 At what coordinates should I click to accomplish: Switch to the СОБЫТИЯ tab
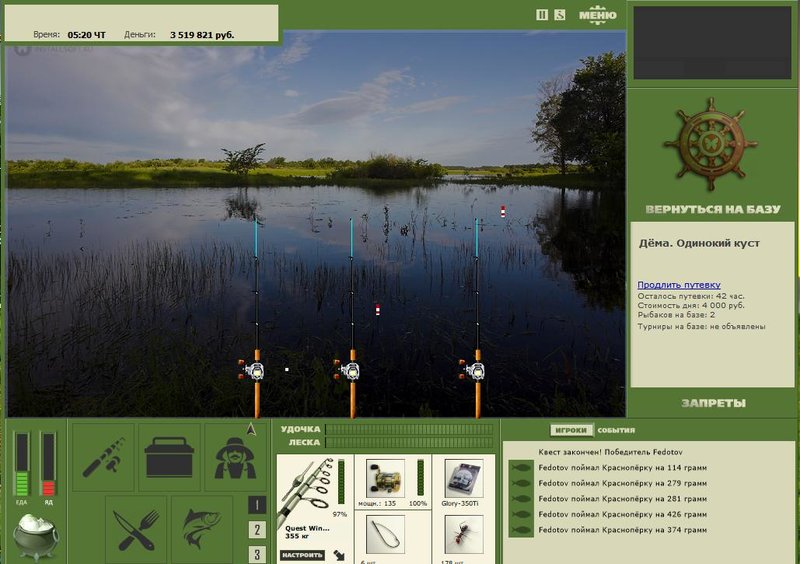pos(616,430)
